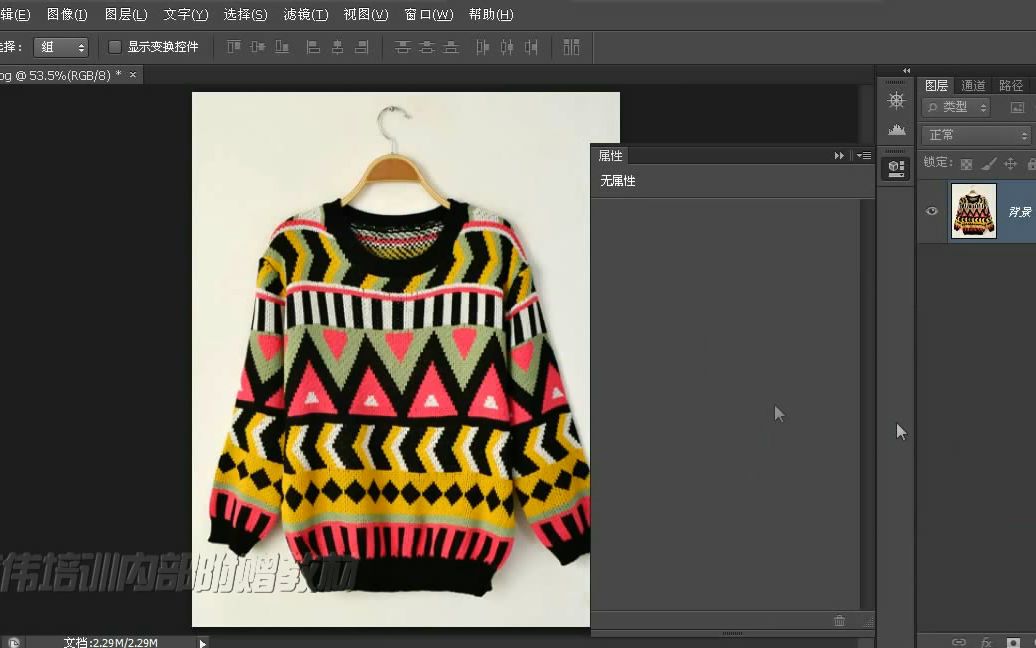Click the distribute left edges icon
Viewport: 1036px width, 648px height.
[x=482, y=46]
